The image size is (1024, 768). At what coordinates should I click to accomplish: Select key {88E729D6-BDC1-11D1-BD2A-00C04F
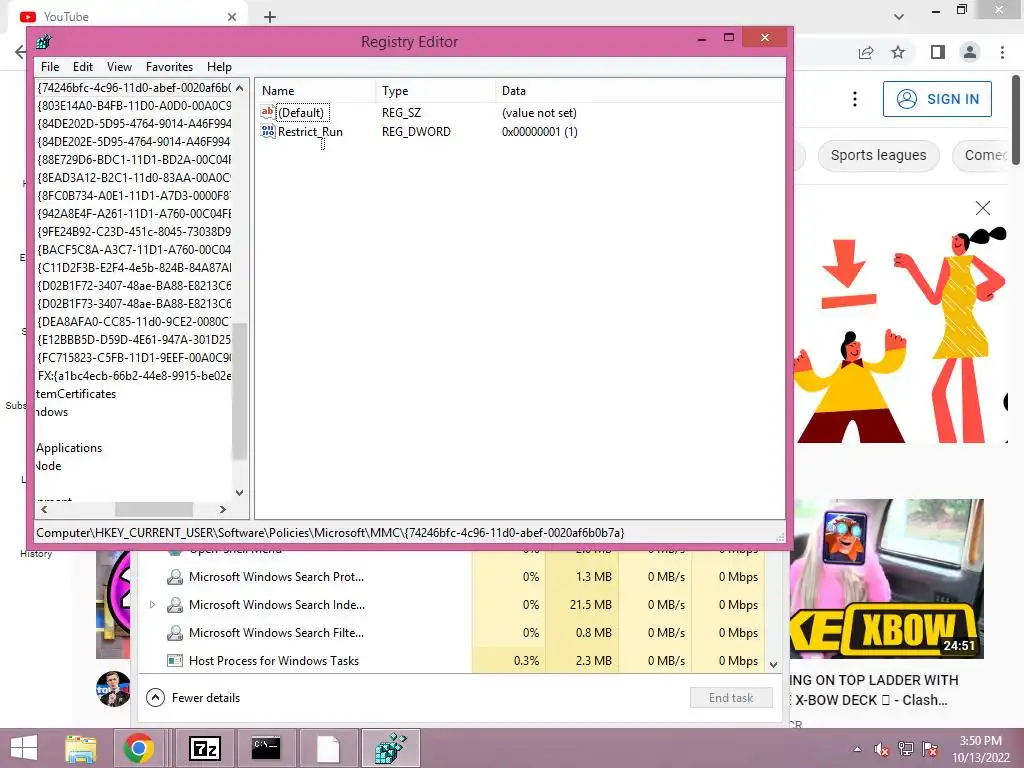134,159
